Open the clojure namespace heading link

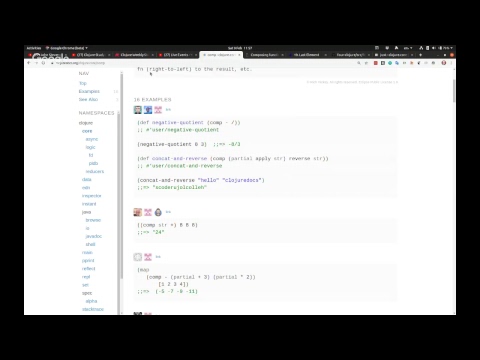[86, 123]
